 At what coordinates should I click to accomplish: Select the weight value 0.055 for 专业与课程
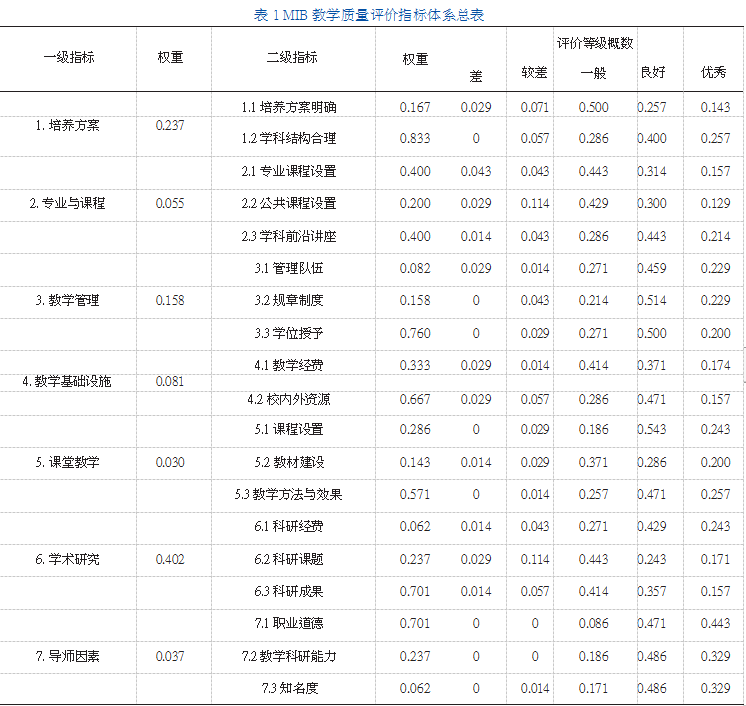(x=170, y=204)
